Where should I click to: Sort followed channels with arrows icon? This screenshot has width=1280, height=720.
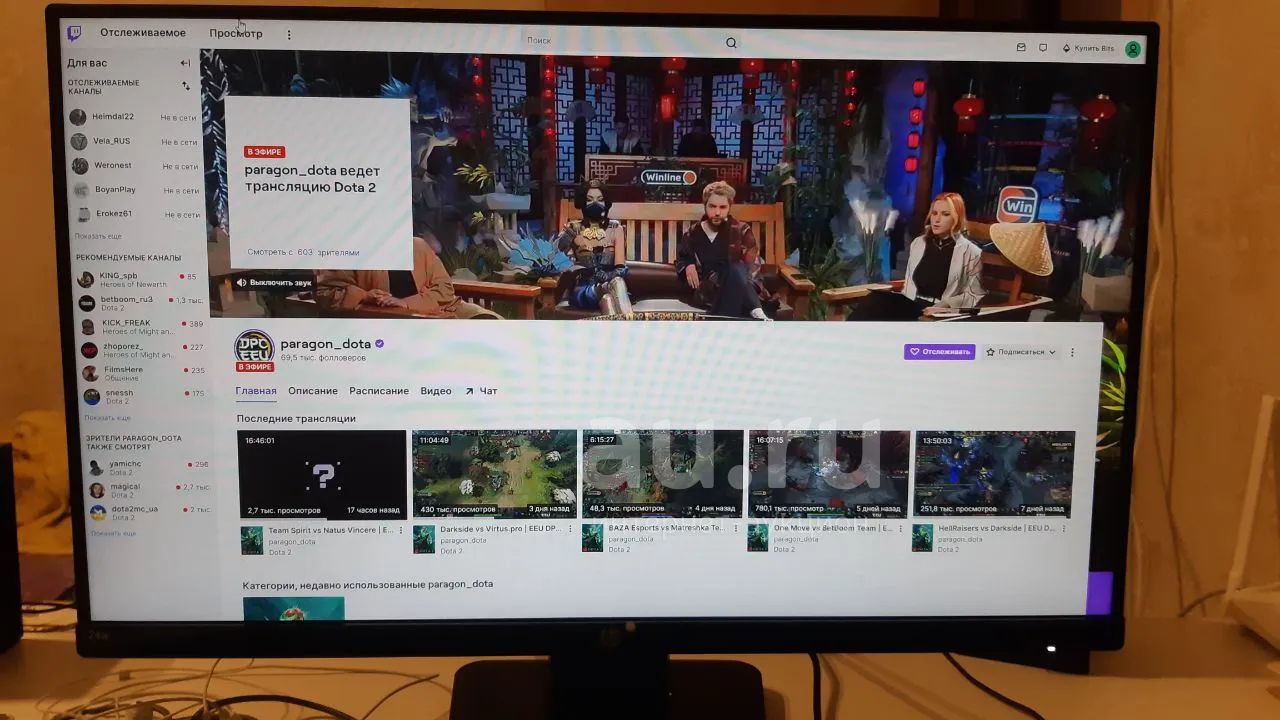[x=186, y=86]
